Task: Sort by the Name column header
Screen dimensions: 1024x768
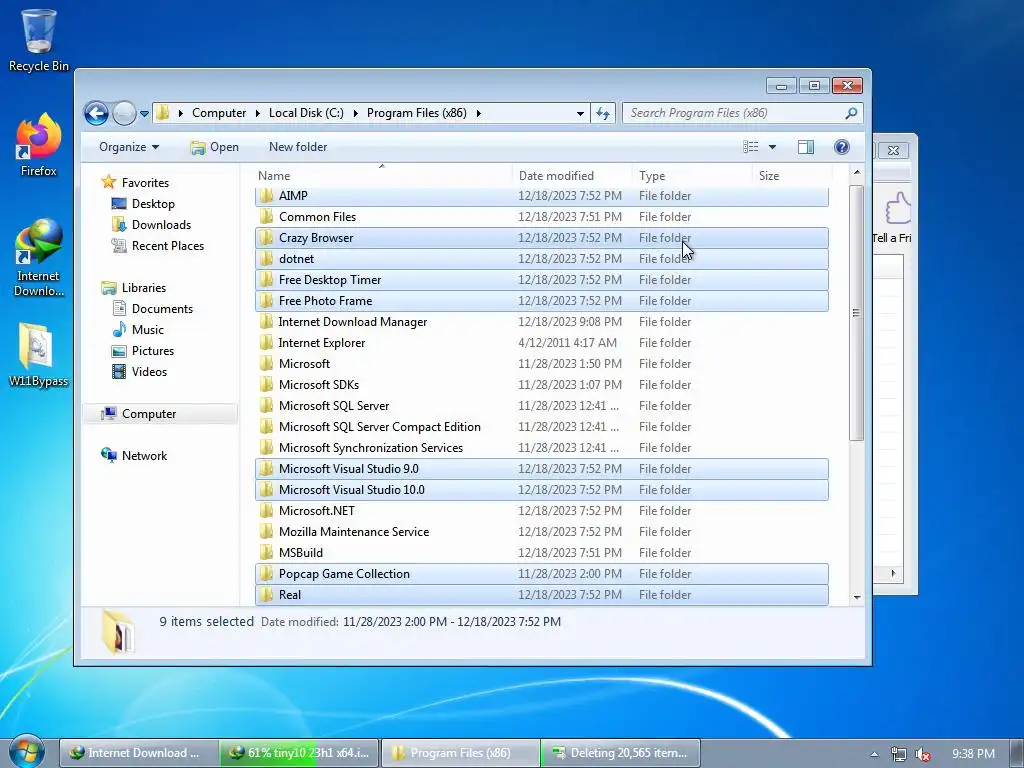Action: pos(381,176)
